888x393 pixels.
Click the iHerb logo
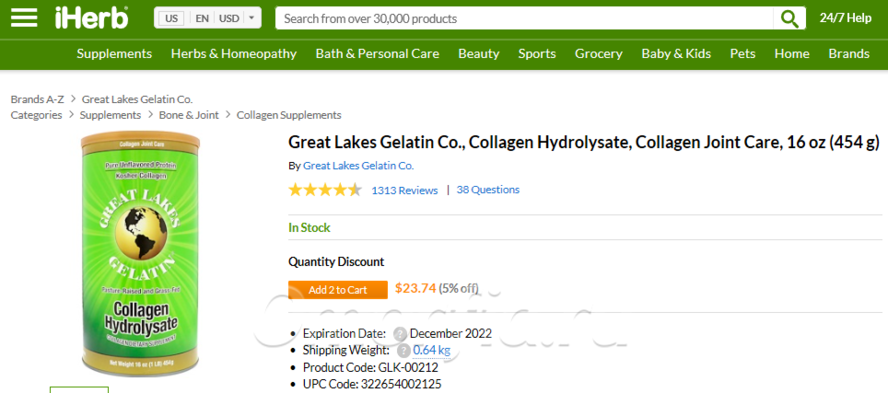[x=92, y=18]
